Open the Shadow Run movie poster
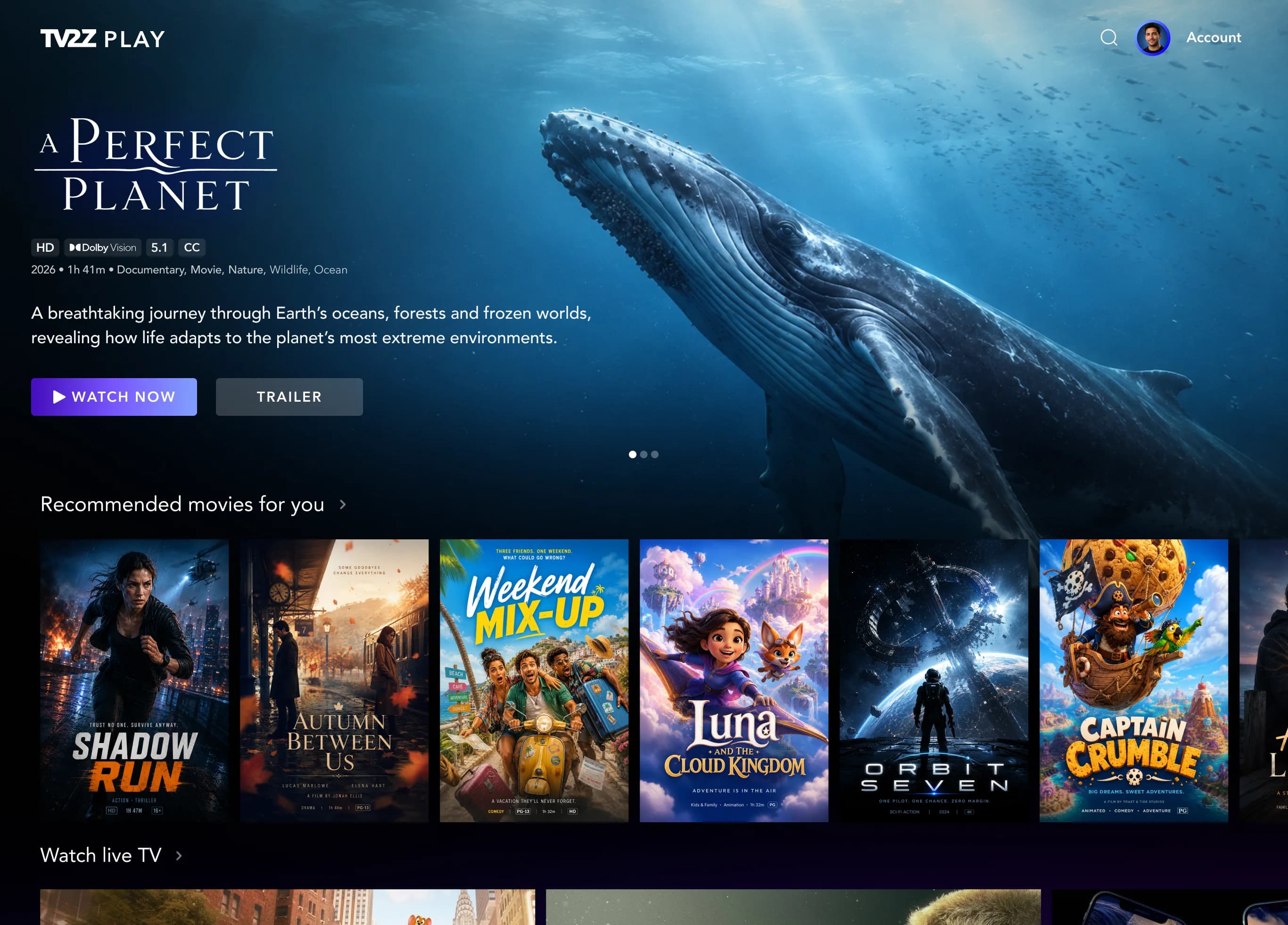The width and height of the screenshot is (1288, 925). [134, 680]
